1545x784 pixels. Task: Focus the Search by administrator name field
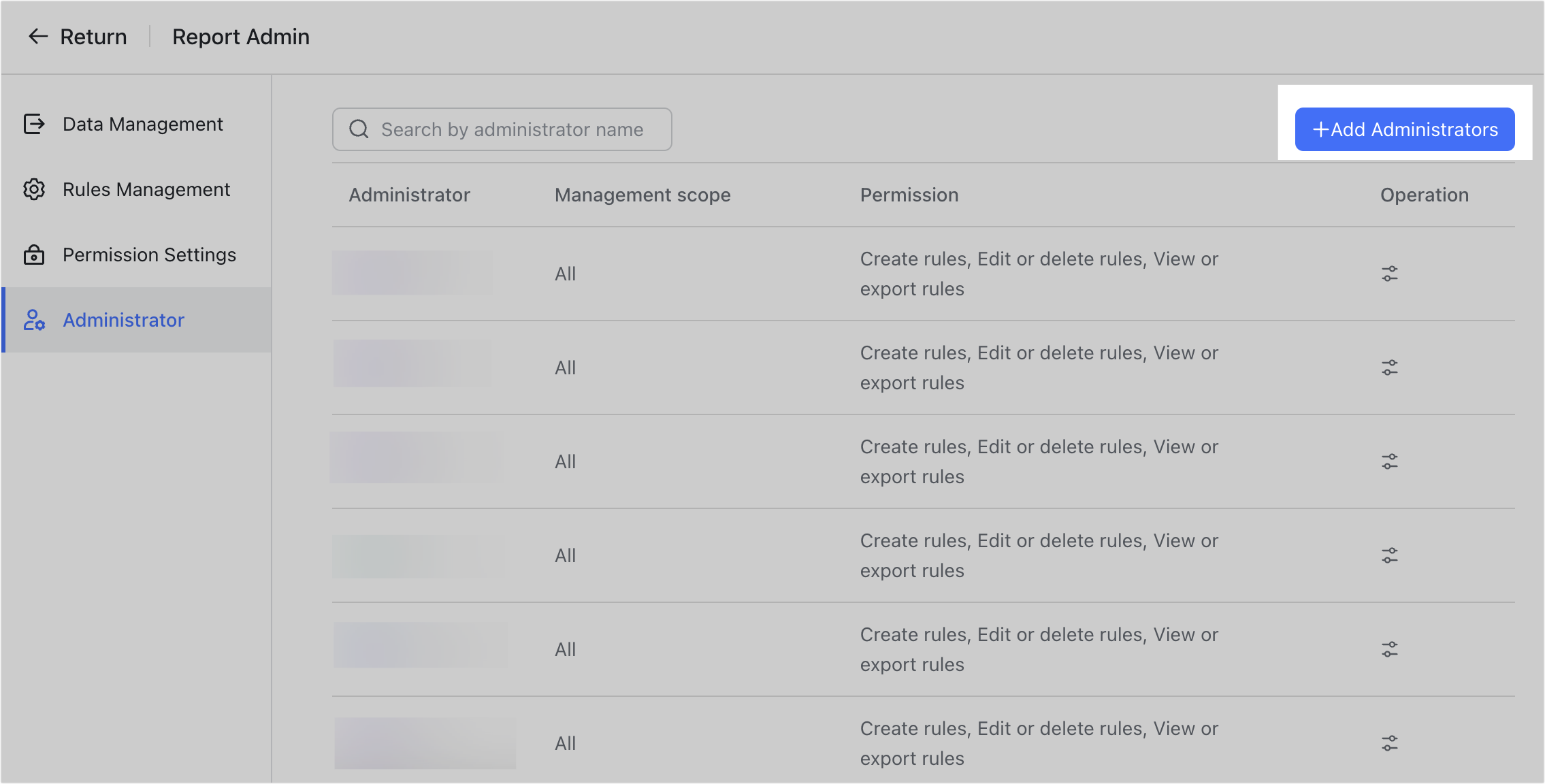502,129
